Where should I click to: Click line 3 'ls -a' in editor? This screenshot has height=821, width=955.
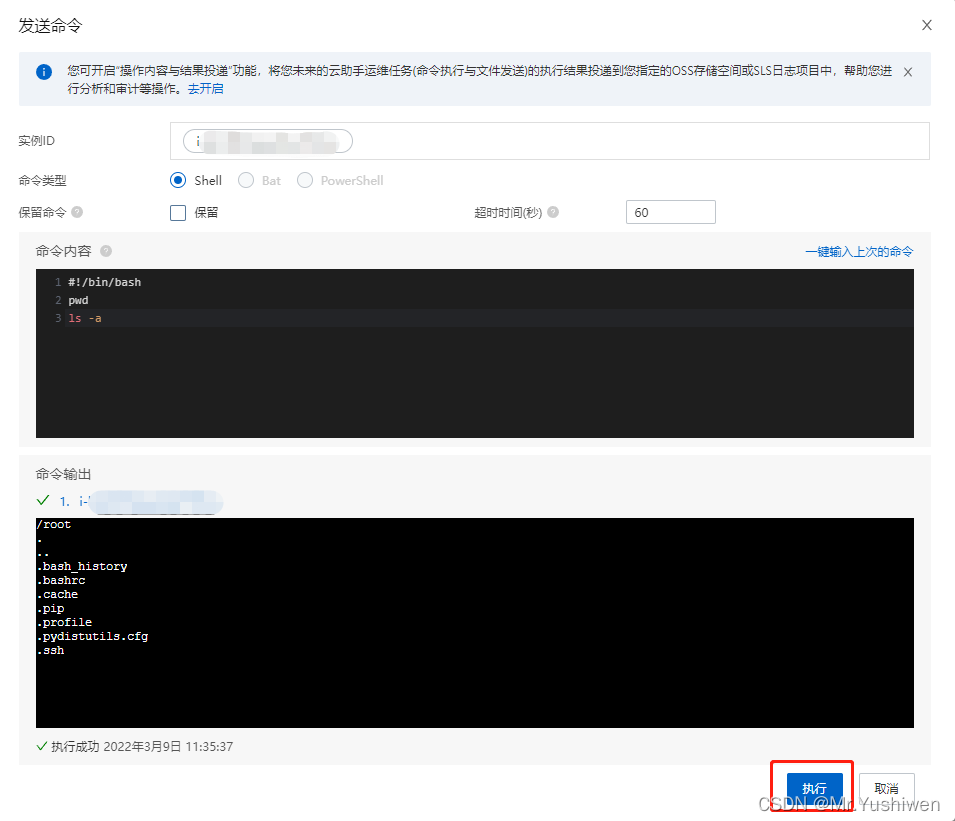coord(85,318)
